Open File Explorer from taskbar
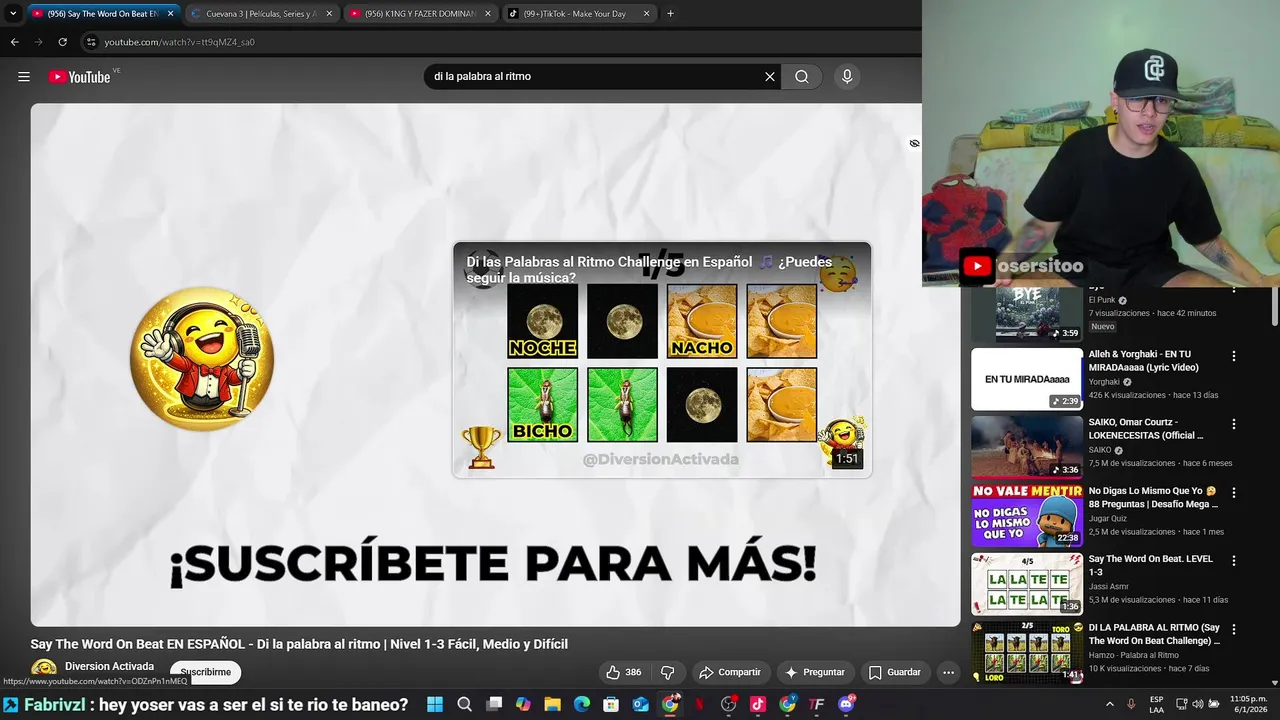This screenshot has width=1280, height=720. pos(552,705)
